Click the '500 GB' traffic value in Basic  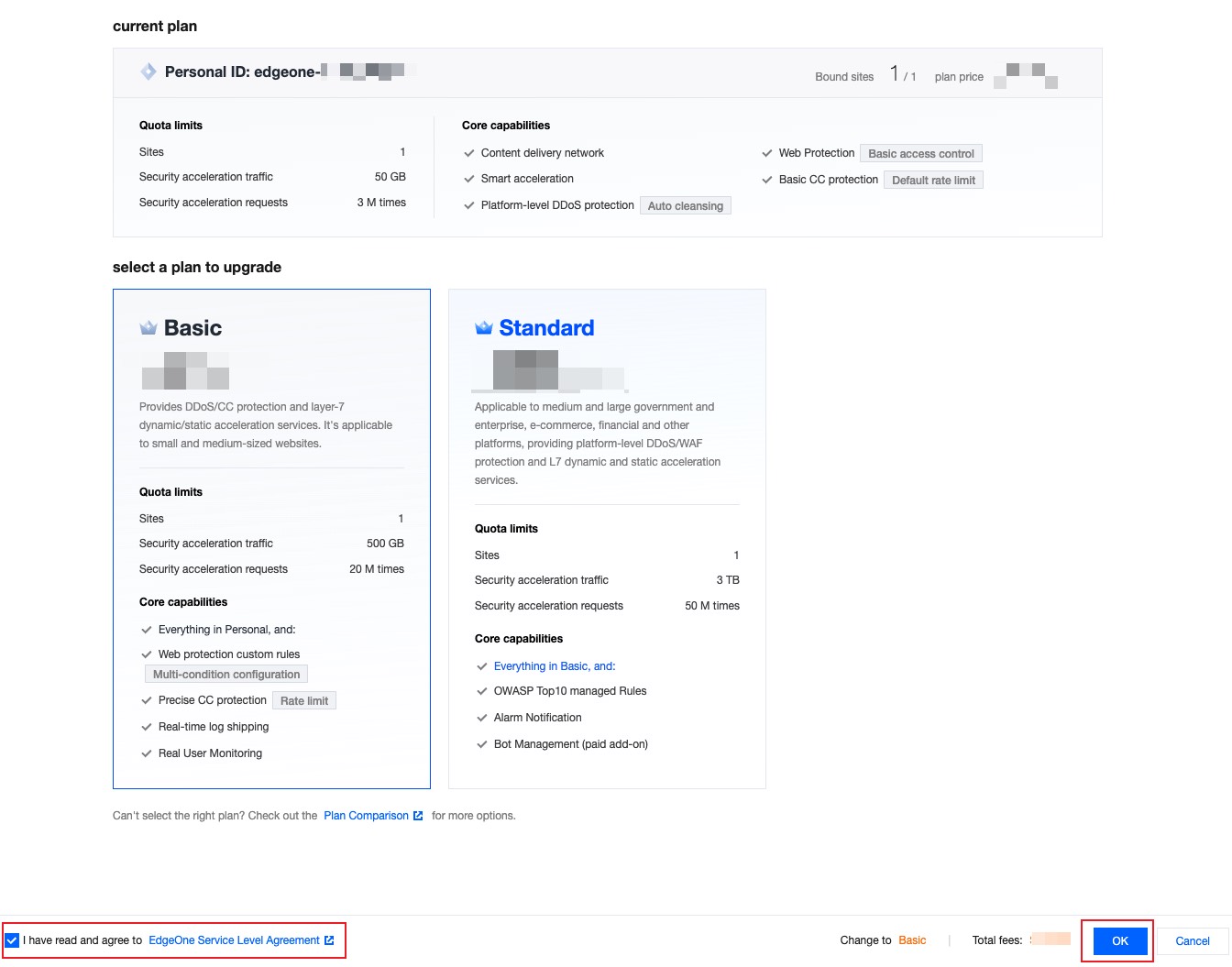385,544
